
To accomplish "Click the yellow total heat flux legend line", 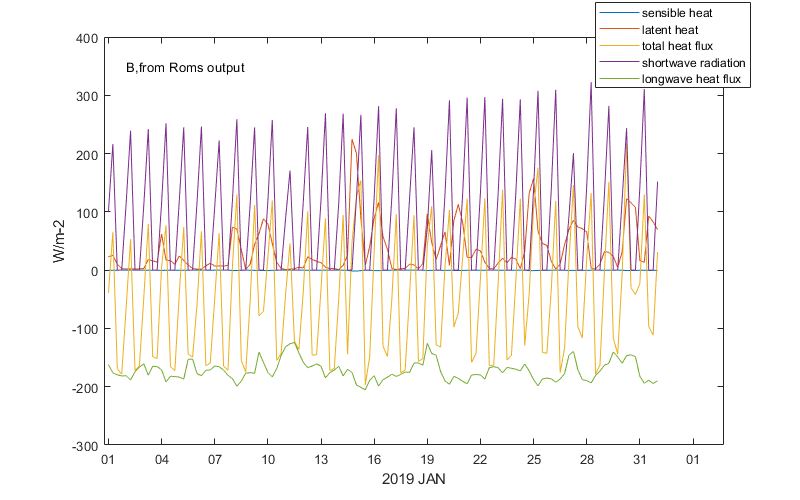I will 618,46.
